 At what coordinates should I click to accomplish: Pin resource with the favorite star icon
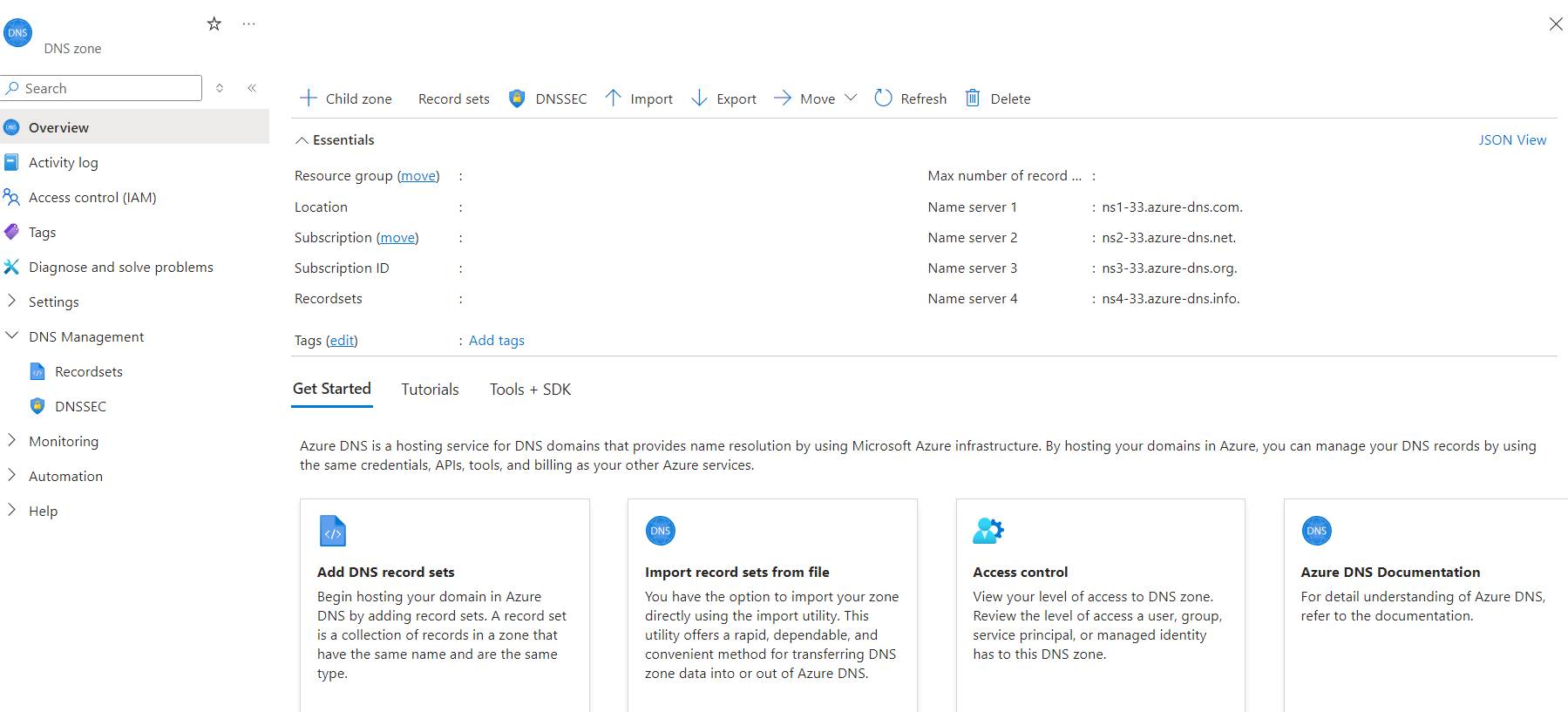[x=214, y=24]
